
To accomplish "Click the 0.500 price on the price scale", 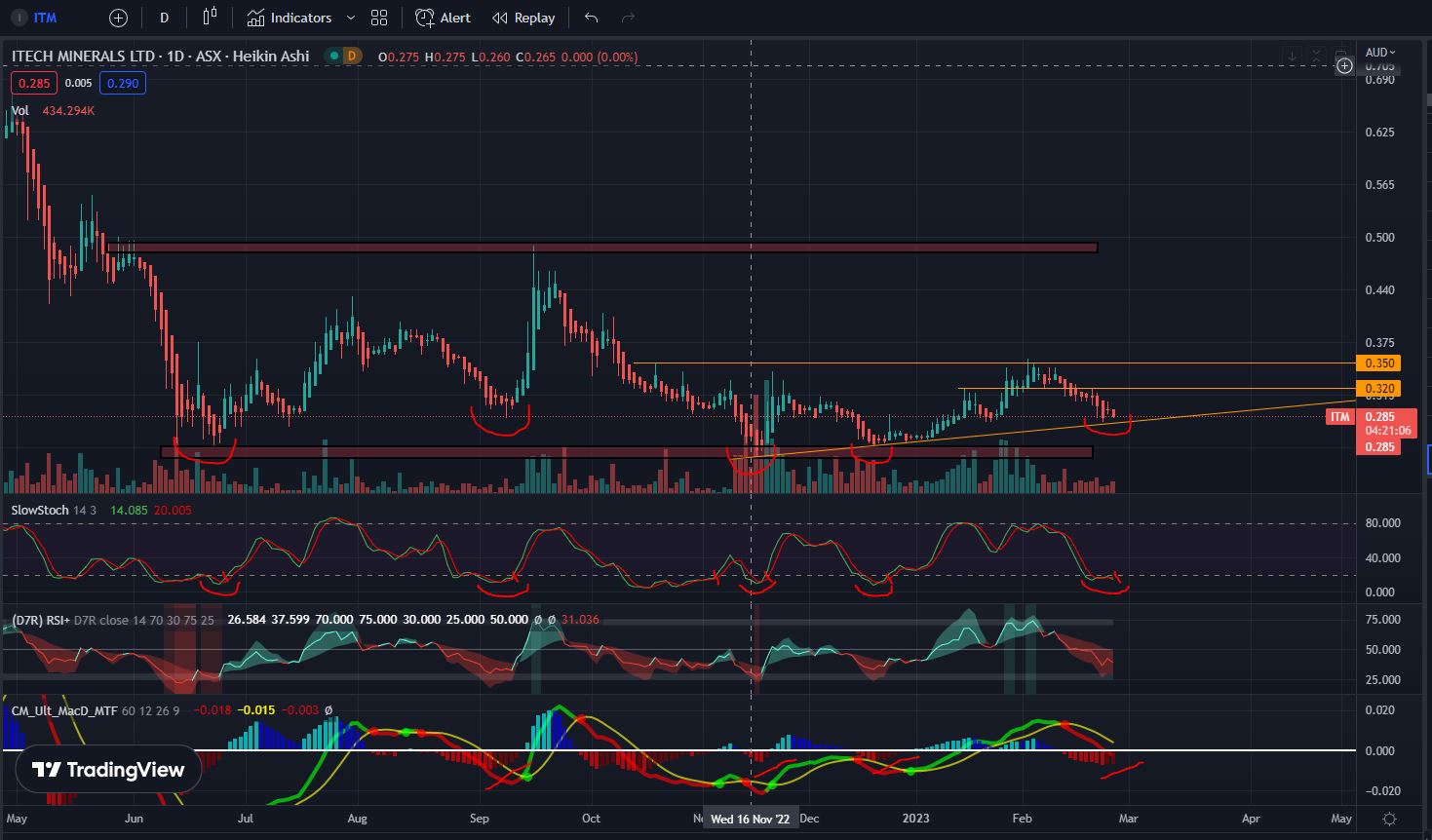I will click(1379, 238).
